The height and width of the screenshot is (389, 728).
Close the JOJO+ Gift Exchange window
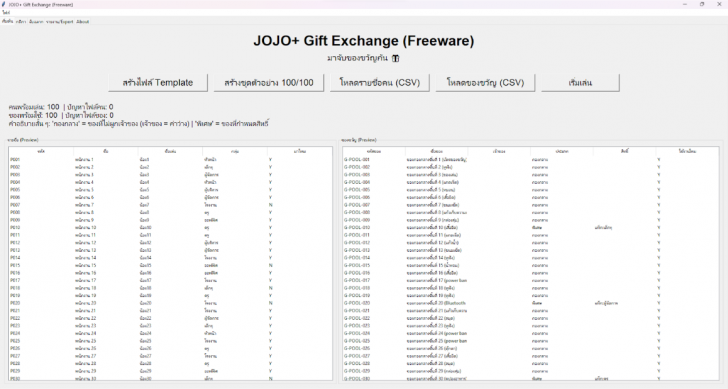point(719,4)
